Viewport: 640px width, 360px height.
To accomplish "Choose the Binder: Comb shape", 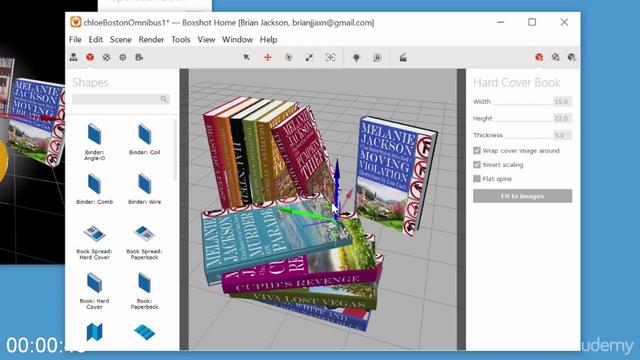I will click(94, 189).
